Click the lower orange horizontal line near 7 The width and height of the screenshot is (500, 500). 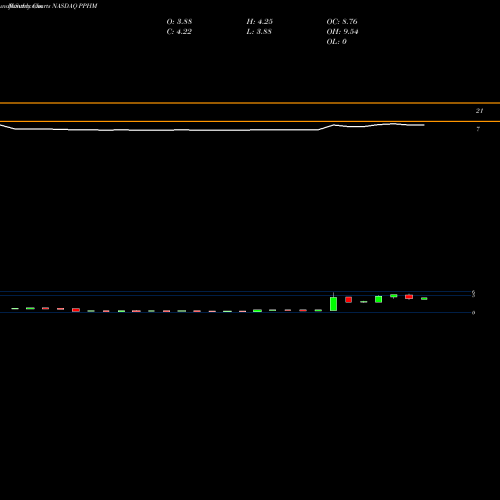[x=250, y=121]
